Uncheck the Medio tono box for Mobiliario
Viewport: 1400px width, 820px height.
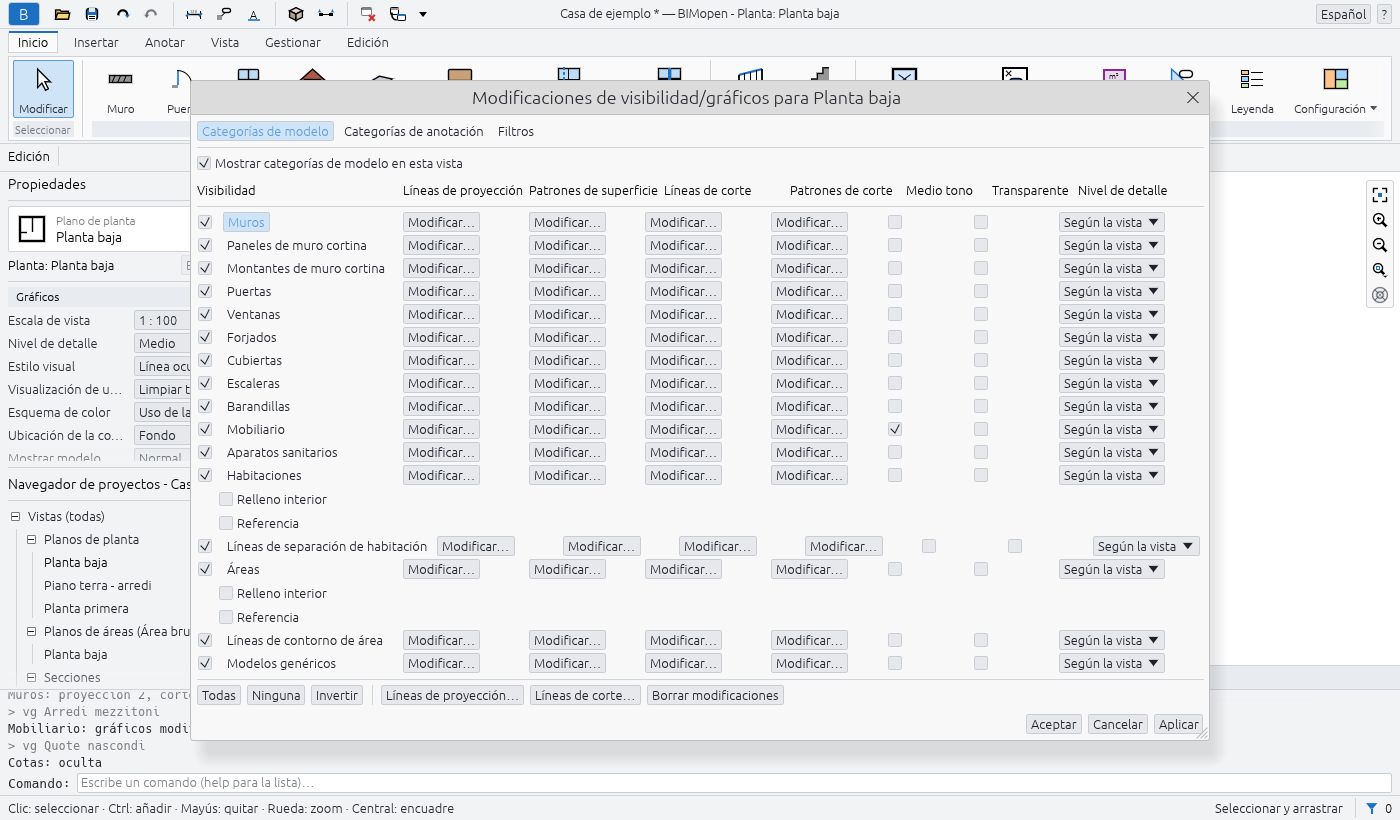click(x=895, y=429)
